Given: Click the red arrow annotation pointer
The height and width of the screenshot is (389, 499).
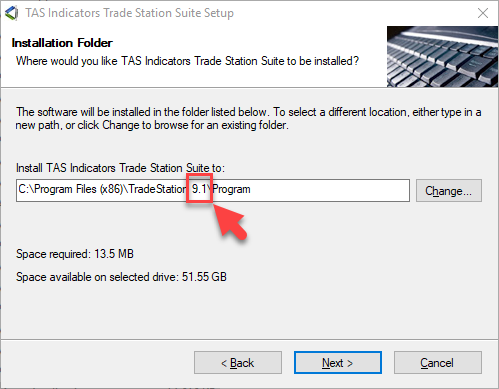Looking at the screenshot, I should (x=230, y=221).
